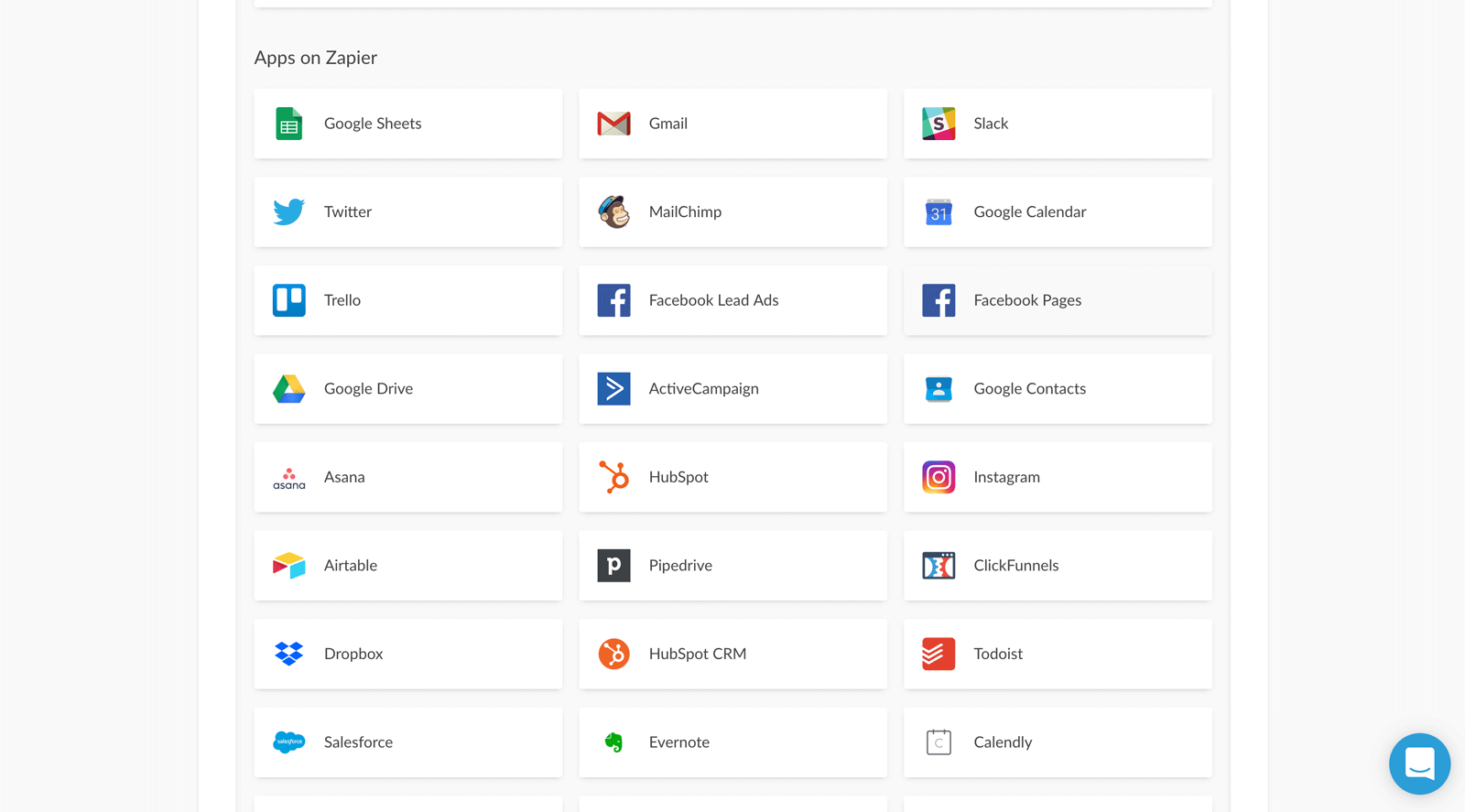The width and height of the screenshot is (1465, 812).
Task: Click the Google Drive triangle icon
Action: coord(288,389)
